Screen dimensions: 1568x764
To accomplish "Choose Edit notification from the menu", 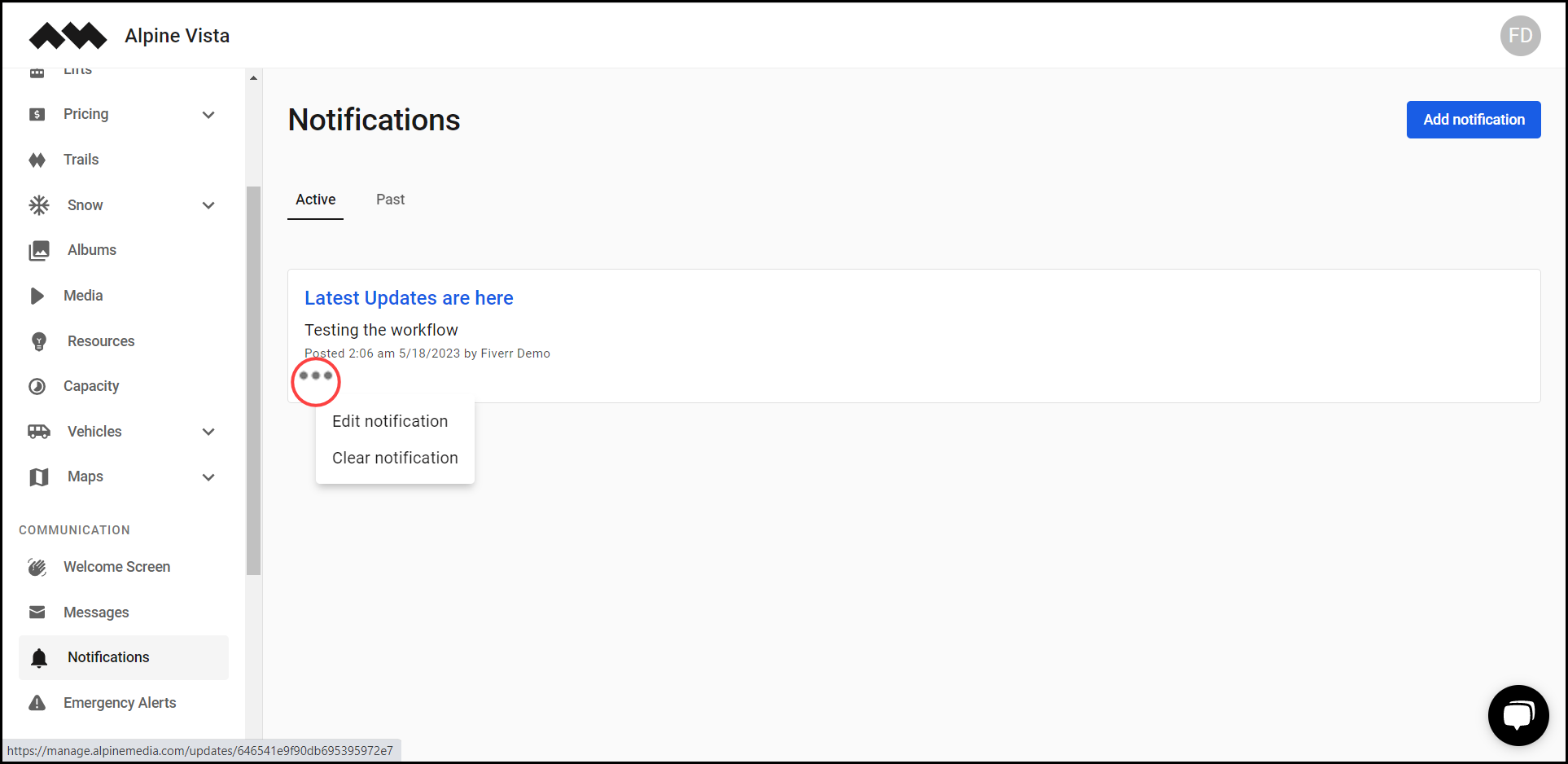I will pos(389,421).
